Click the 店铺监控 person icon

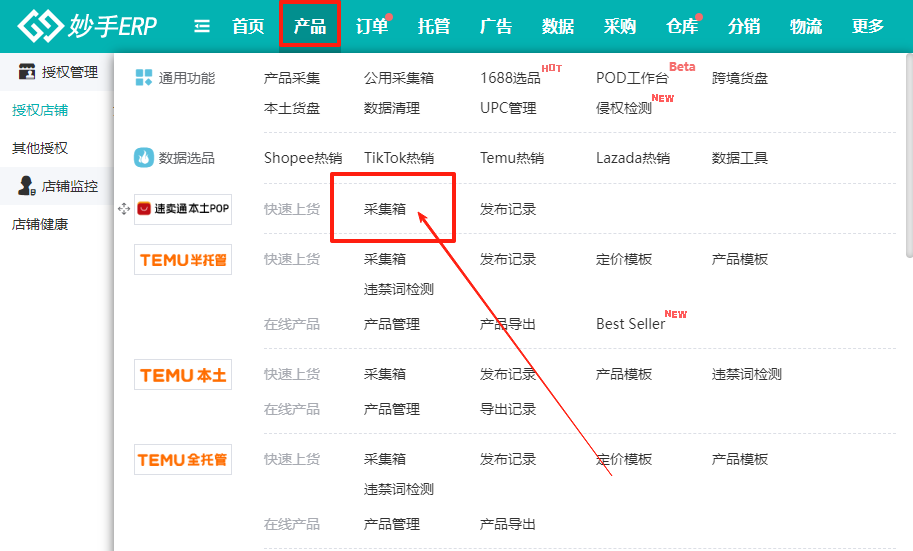click(x=27, y=186)
